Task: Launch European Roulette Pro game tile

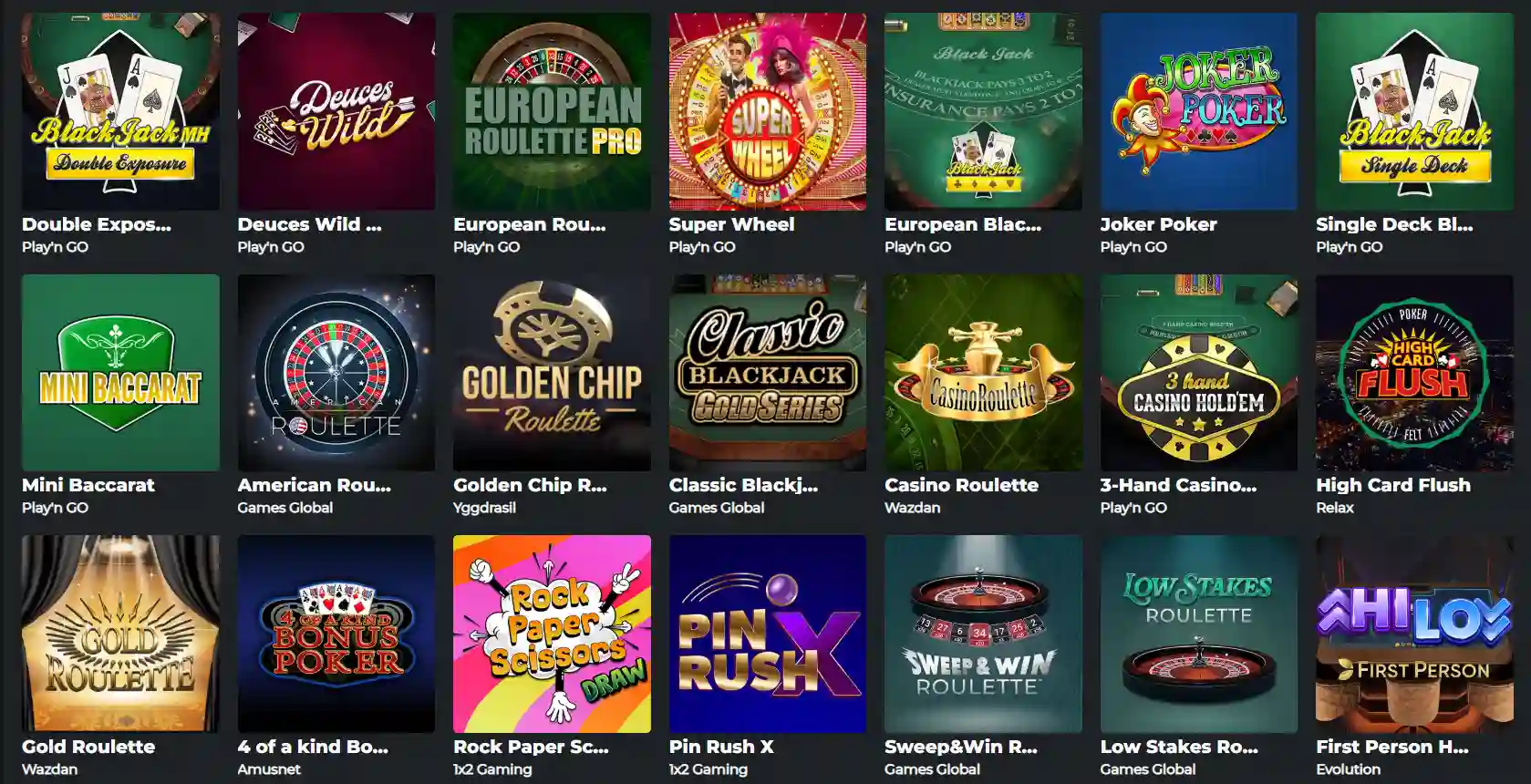Action: 552,111
